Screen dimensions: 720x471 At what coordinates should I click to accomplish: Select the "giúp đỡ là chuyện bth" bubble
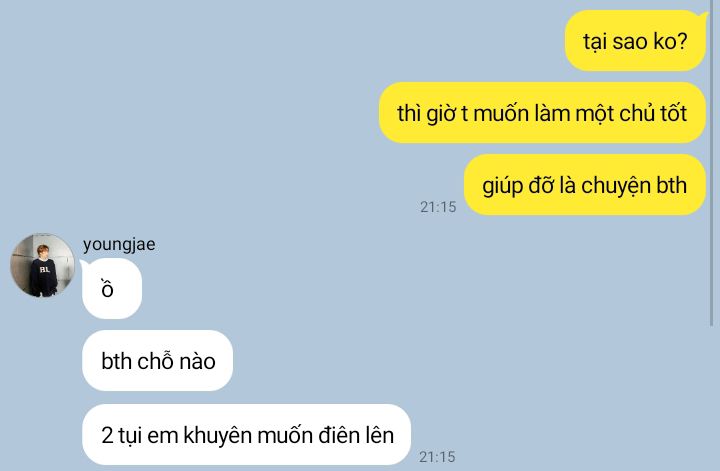click(x=585, y=185)
